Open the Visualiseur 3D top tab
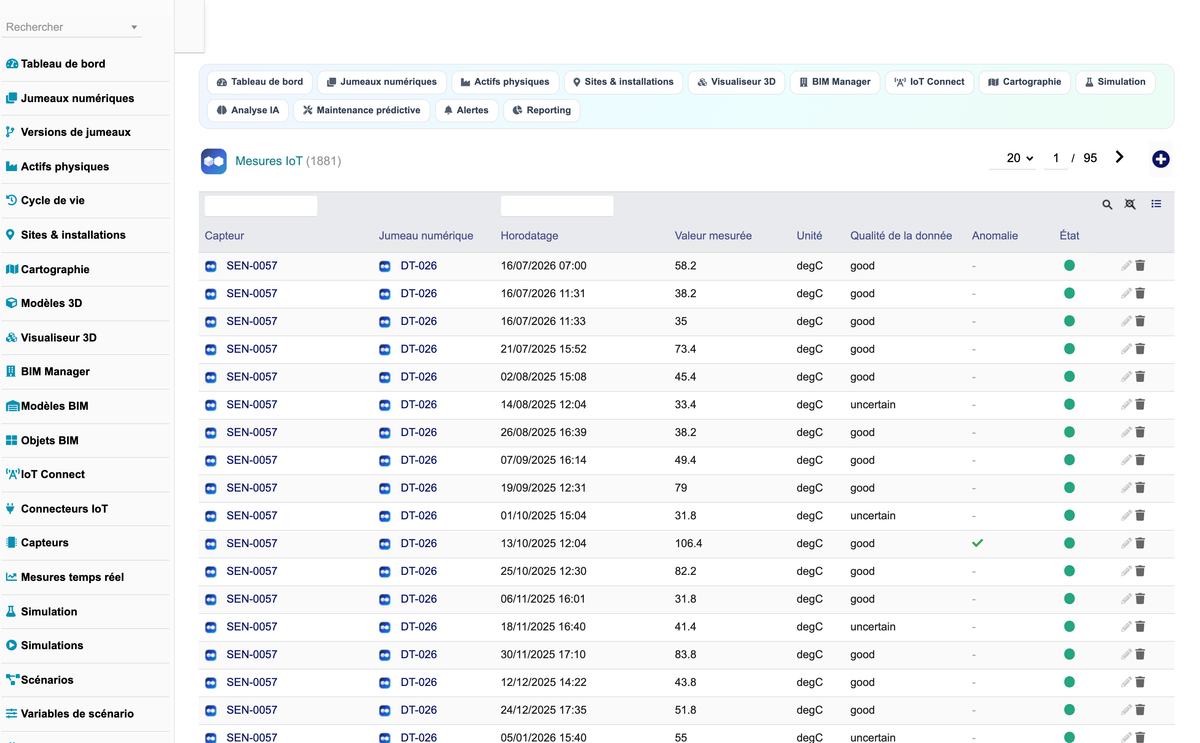 [x=736, y=82]
